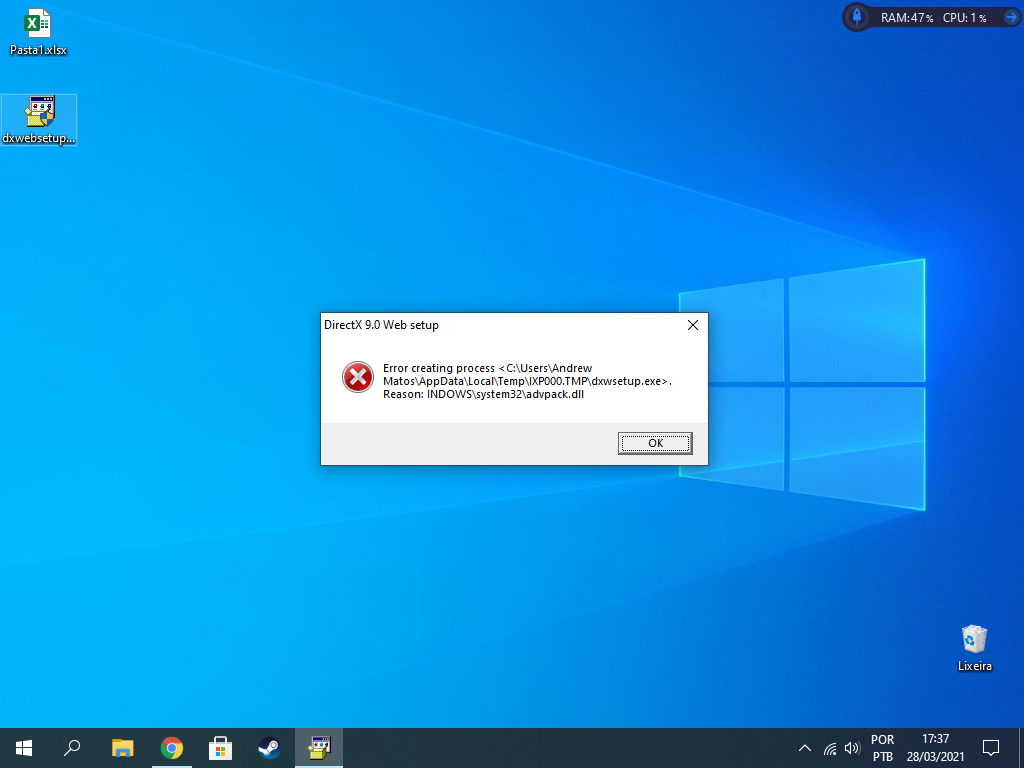
Task: Select the dxwebsetup desktop icon
Action: coord(39,120)
